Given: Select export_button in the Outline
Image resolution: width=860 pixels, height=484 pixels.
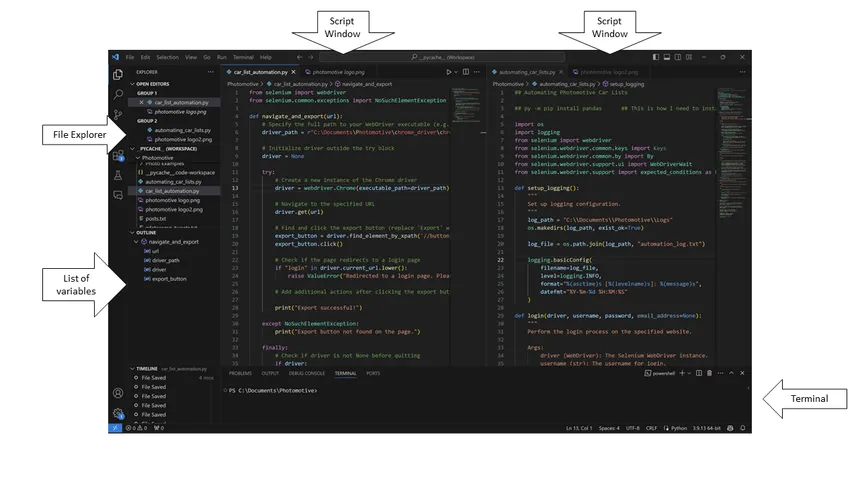Looking at the screenshot, I should pos(169,279).
